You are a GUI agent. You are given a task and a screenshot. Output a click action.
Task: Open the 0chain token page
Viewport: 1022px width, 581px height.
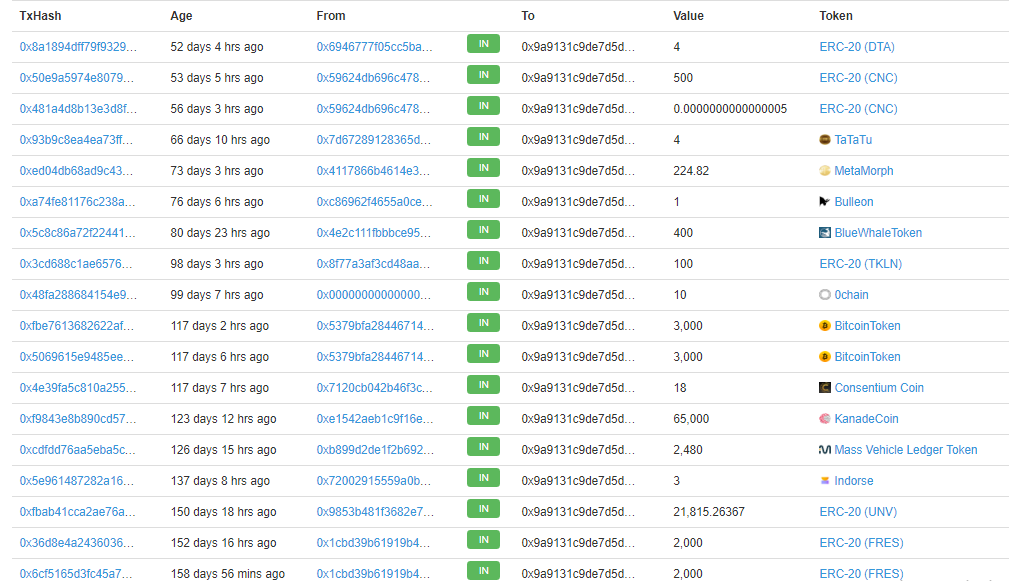coord(851,295)
